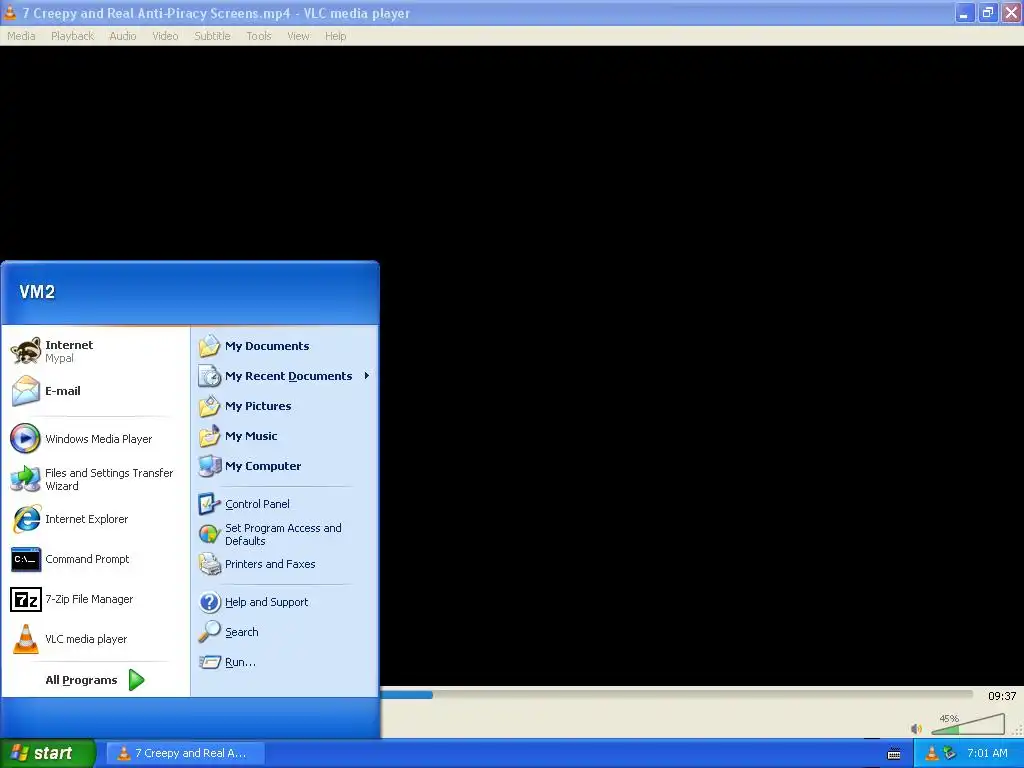Adjust the VLC volume slider
The height and width of the screenshot is (768, 1024).
968,724
